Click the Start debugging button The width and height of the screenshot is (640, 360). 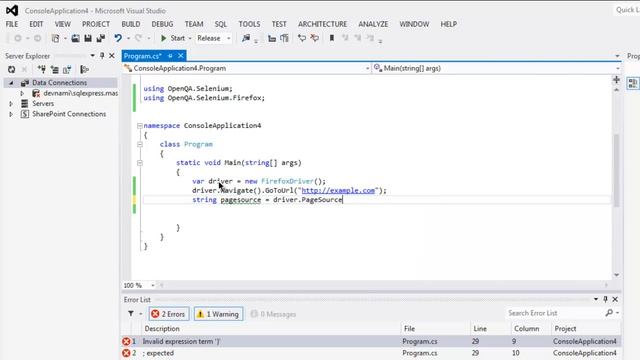173,38
